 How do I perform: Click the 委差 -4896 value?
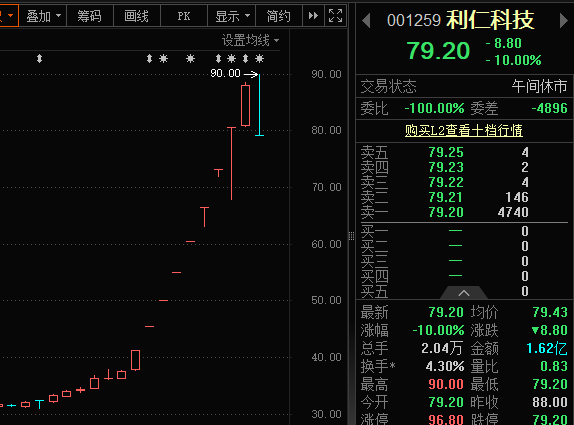[x=549, y=108]
